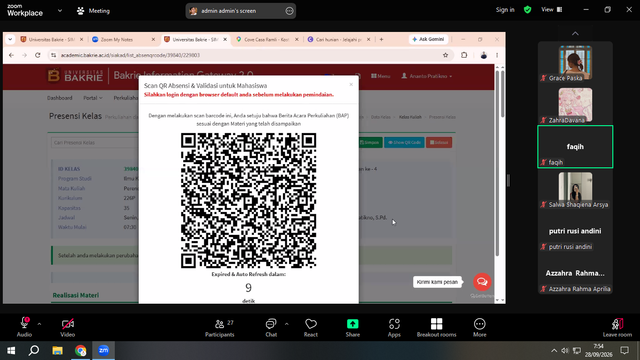The width and height of the screenshot is (640, 360).
Task: Go back with browser back arrow
Action: 11,55
